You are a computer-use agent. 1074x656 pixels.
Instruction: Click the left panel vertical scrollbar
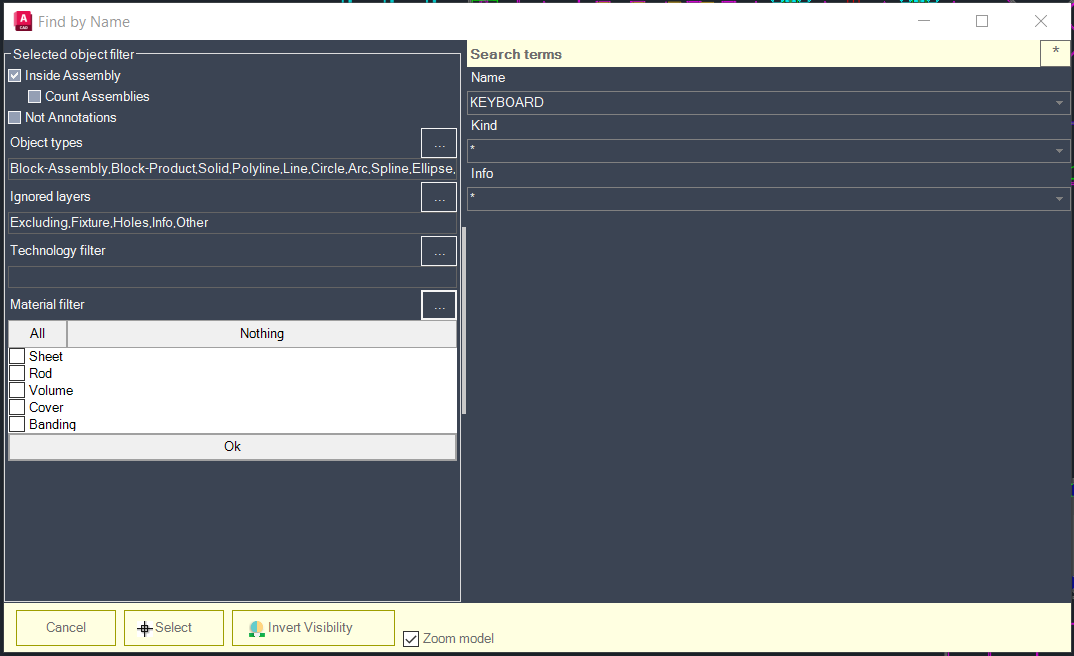[464, 320]
